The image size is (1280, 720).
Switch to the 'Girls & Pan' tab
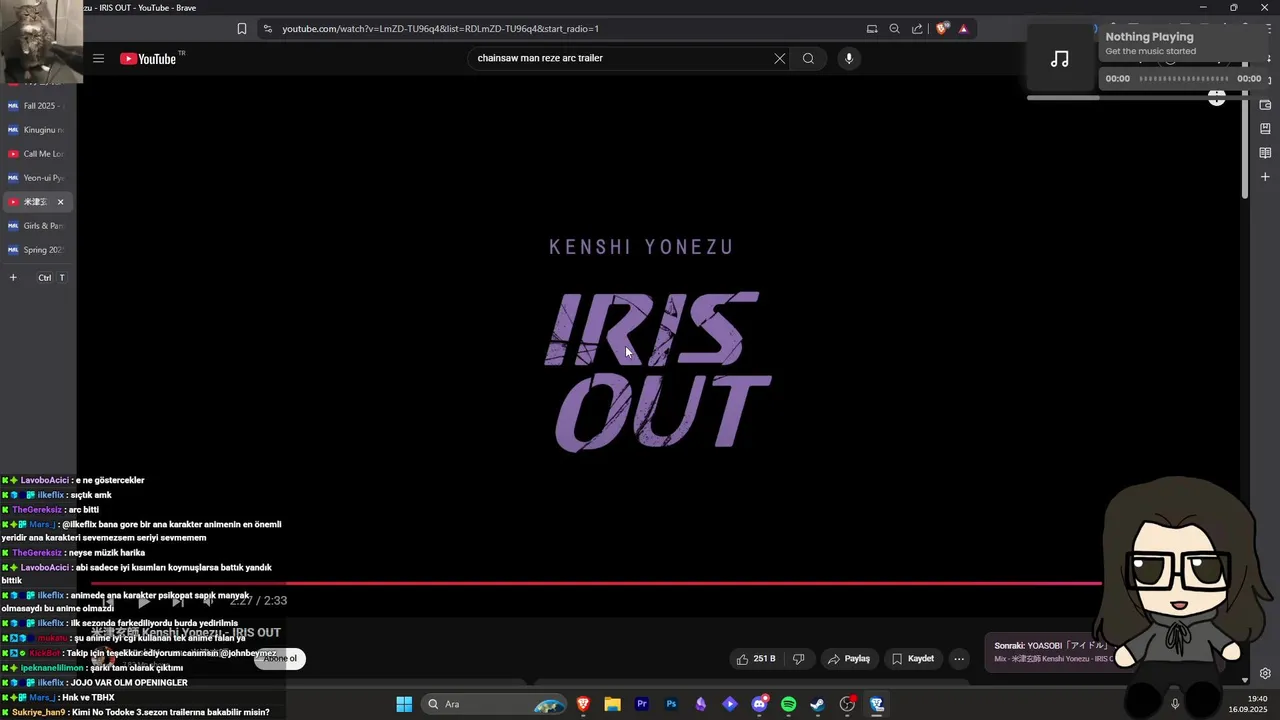tap(36, 226)
